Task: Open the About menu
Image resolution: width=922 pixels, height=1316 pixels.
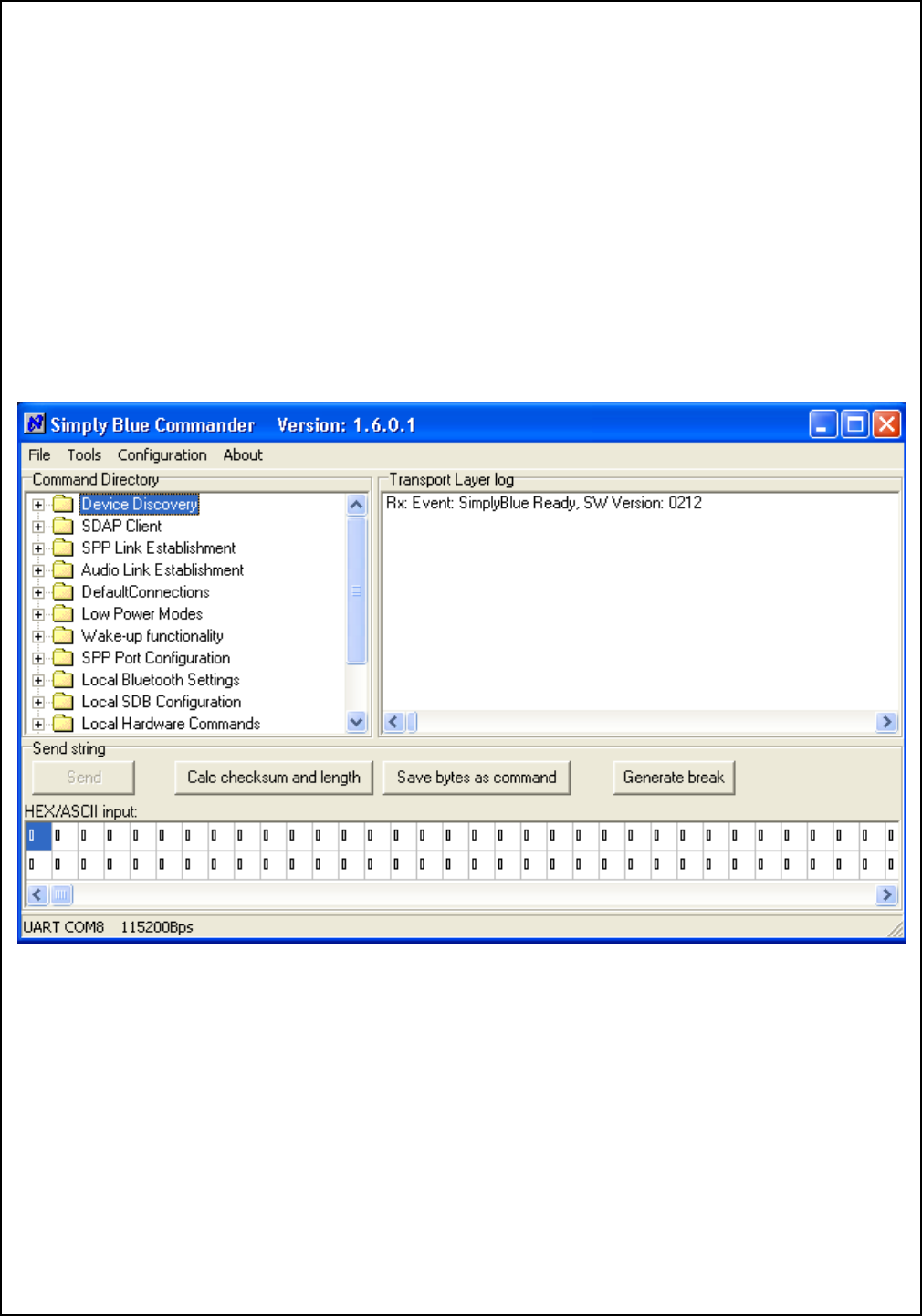Action: click(x=243, y=454)
